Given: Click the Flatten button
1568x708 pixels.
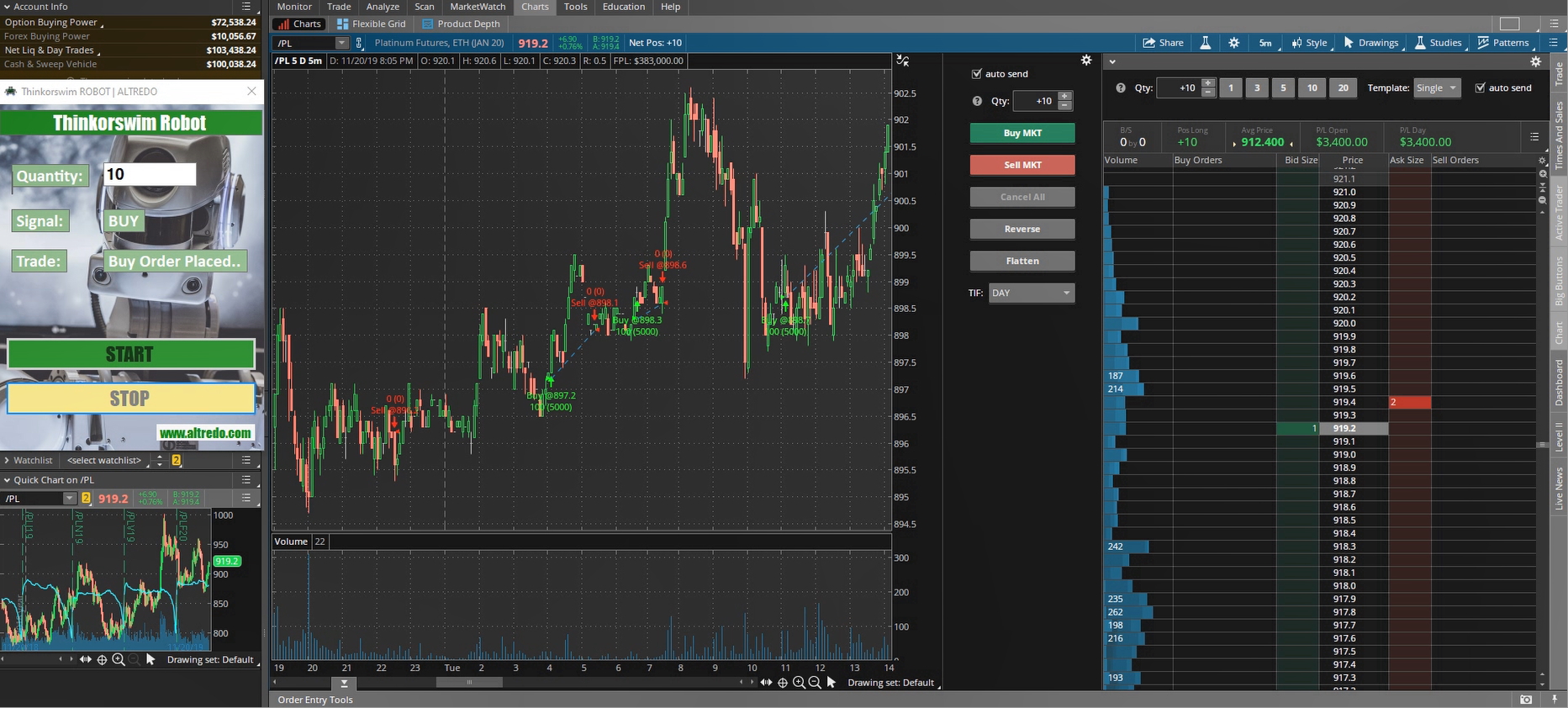Looking at the screenshot, I should pos(1022,261).
